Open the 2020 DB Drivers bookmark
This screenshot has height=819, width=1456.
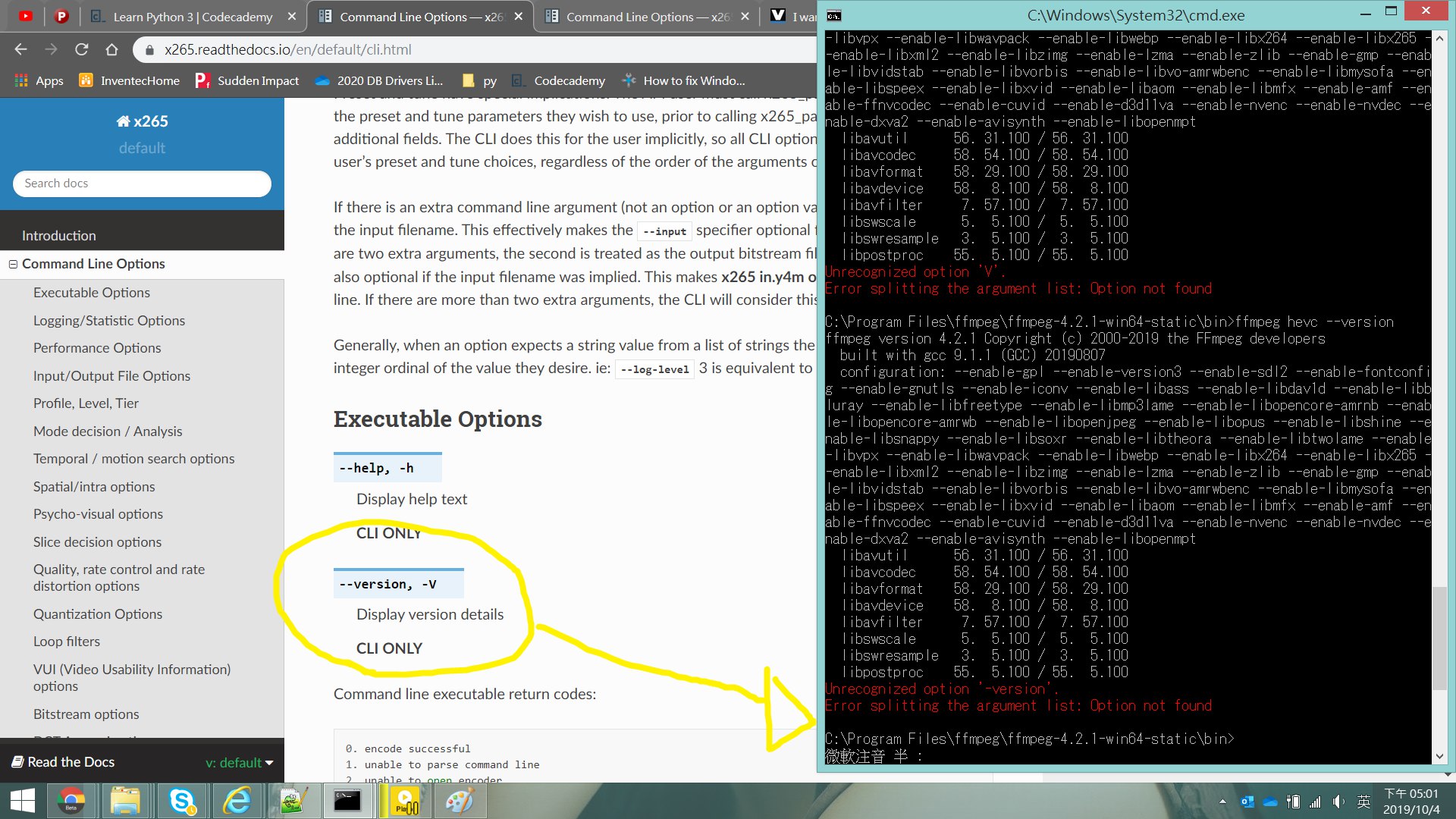[379, 80]
